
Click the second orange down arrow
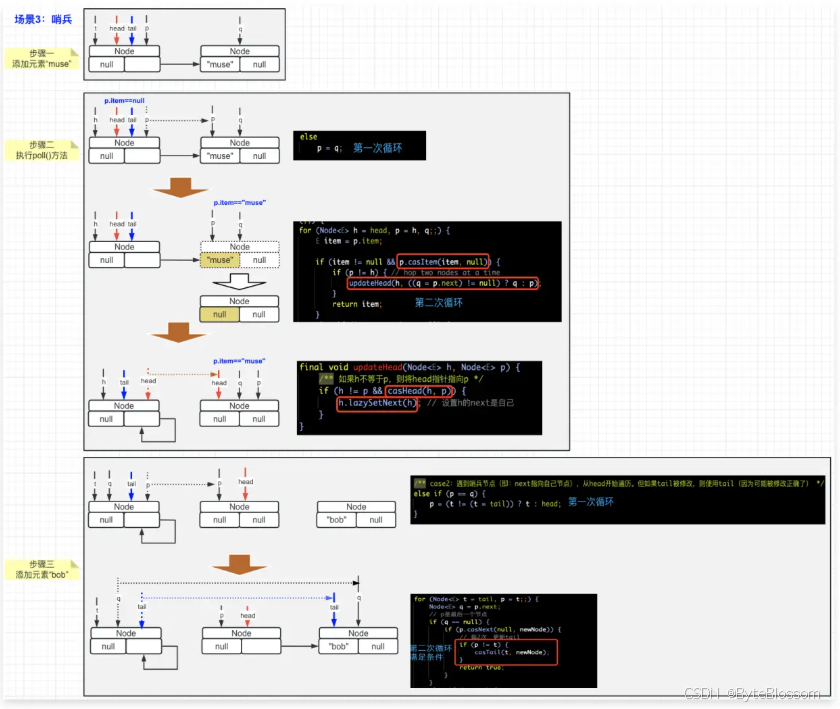click(178, 332)
